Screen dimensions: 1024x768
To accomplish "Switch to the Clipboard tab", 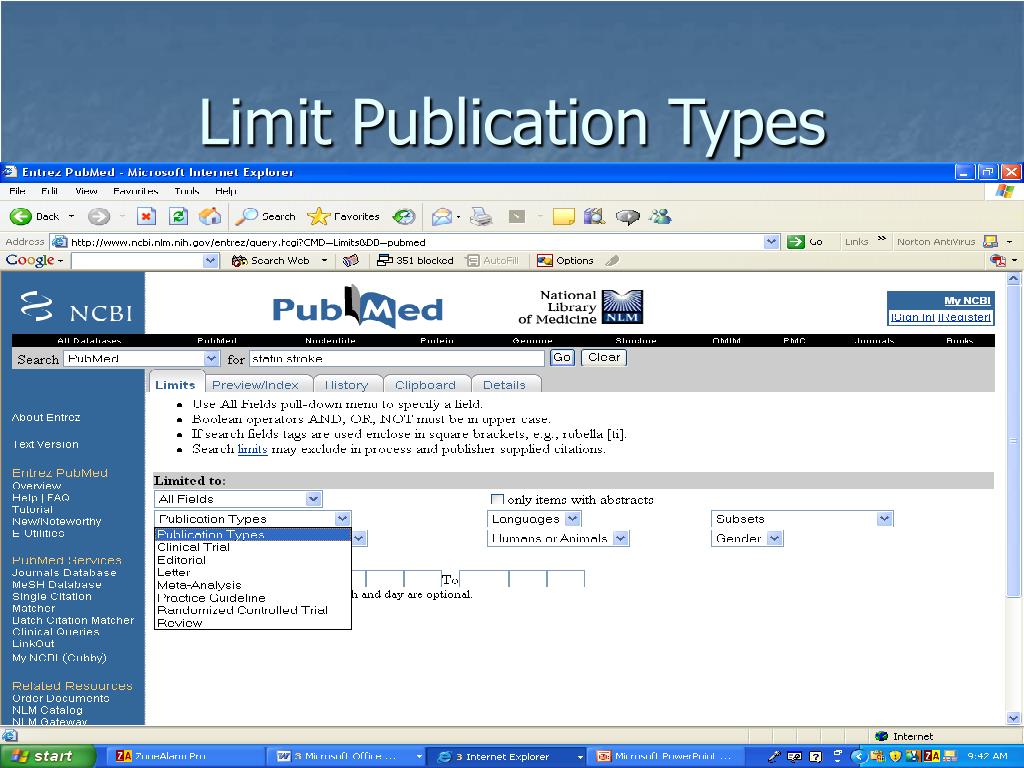I will click(425, 385).
